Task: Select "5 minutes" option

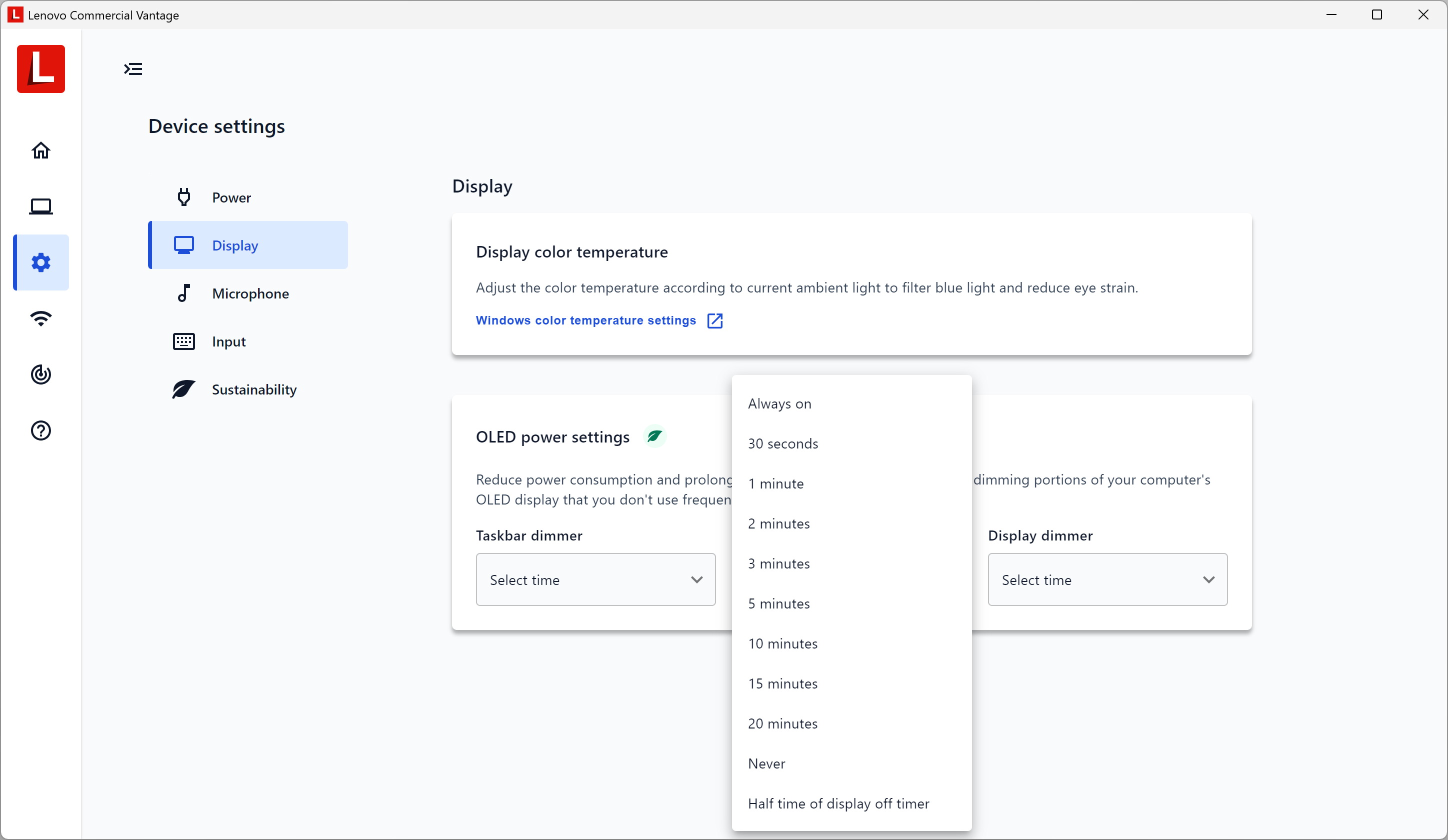Action: pyautogui.click(x=778, y=604)
